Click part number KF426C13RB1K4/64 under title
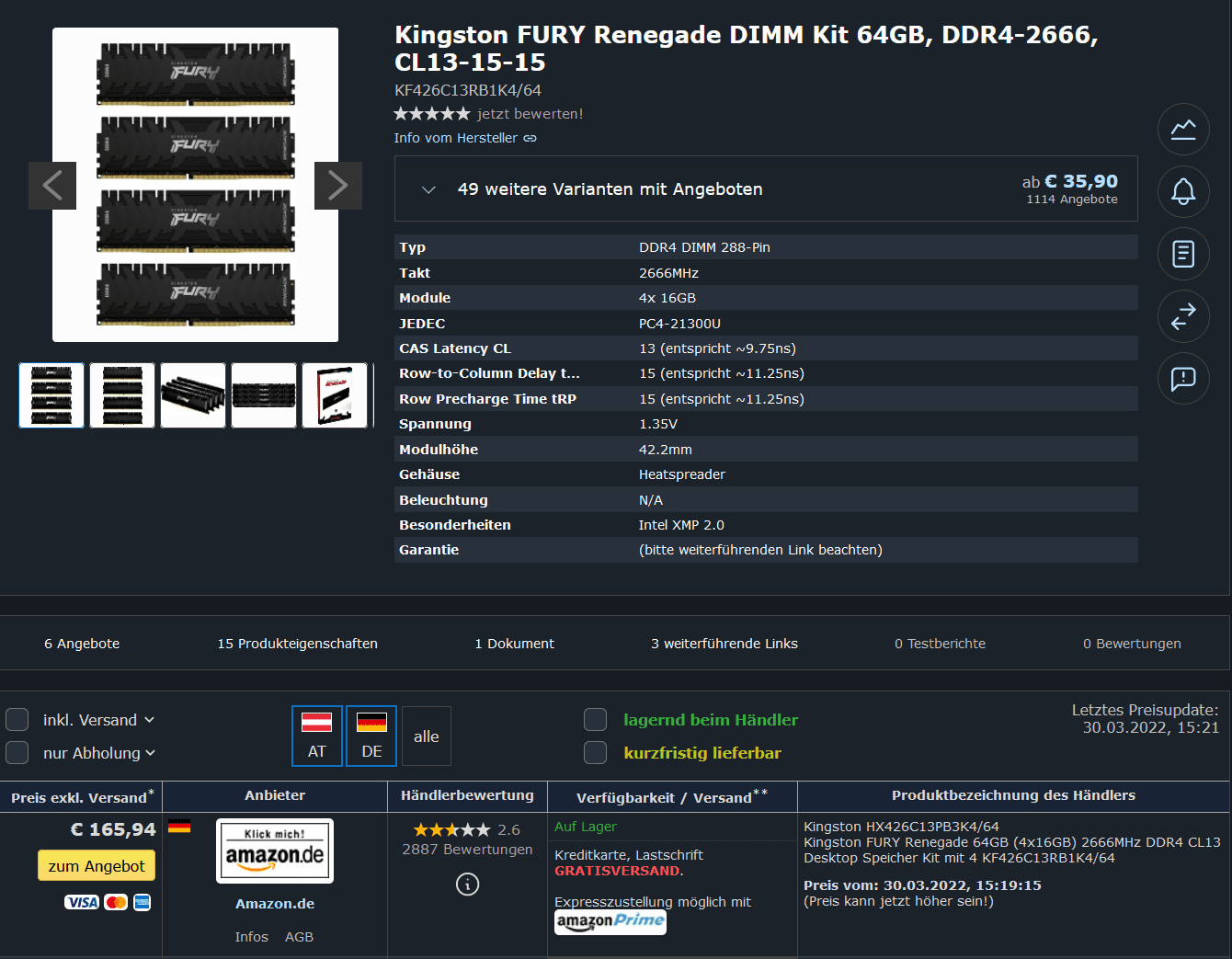Screen dimensions: 1232x959 [x=468, y=90]
